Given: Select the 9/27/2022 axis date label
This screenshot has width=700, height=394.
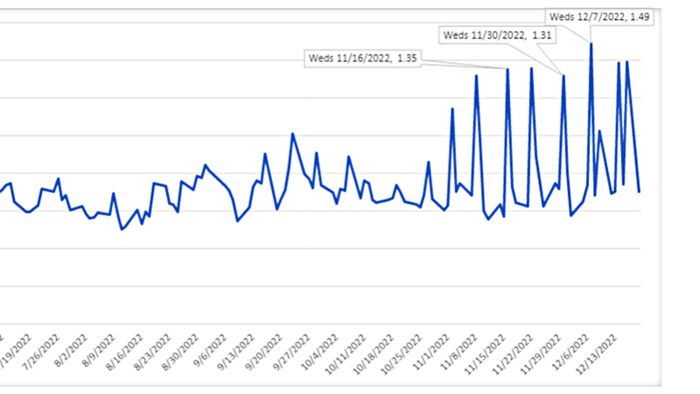Looking at the screenshot, I should tap(292, 352).
